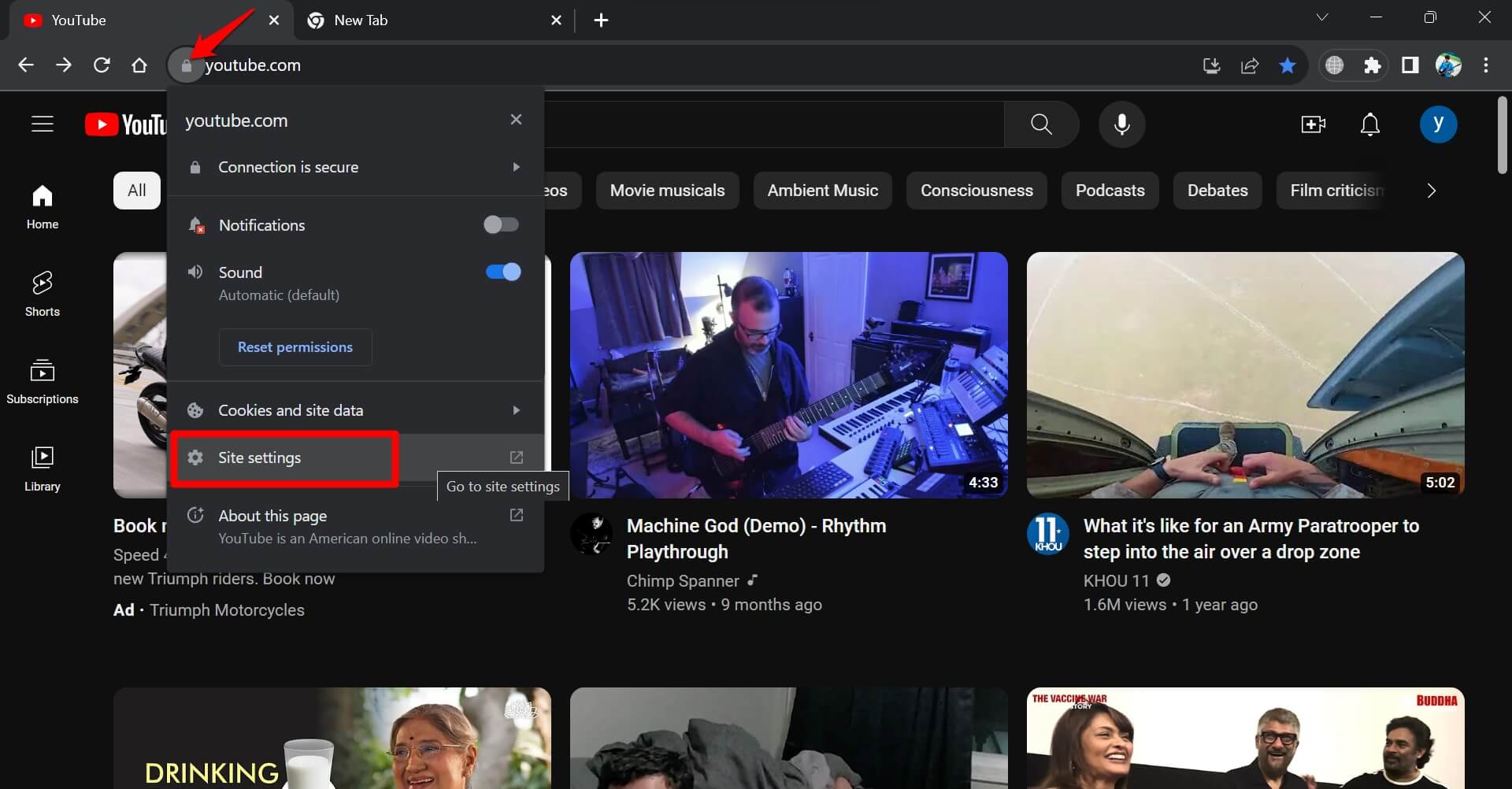This screenshot has width=1512, height=789.
Task: Open Subscriptions from the sidebar
Action: 42,382
